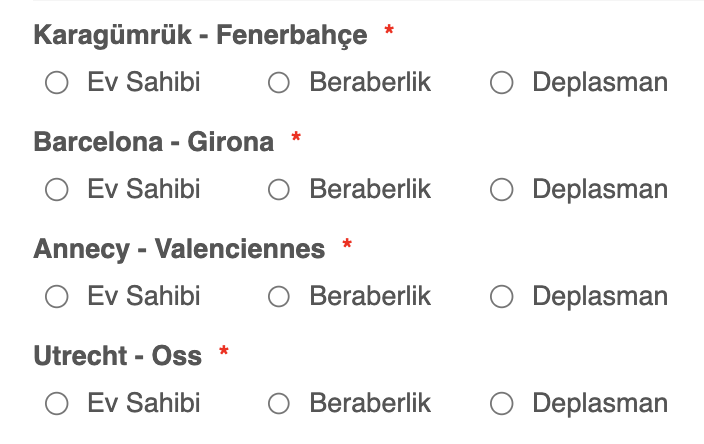The height and width of the screenshot is (444, 704).
Task: Choose Beraberlik for Annecy - Valenciennes
Action: [x=279, y=296]
